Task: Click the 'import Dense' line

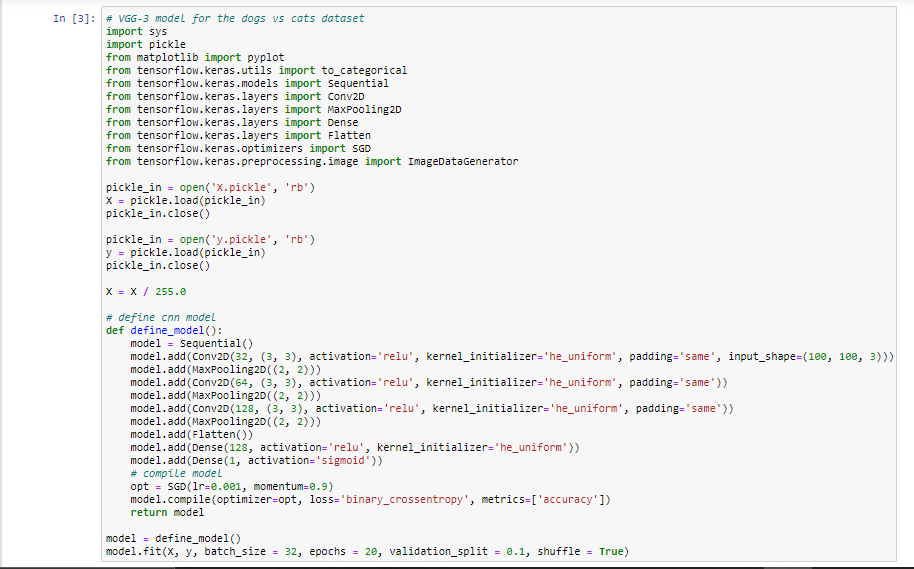Action: pyautogui.click(x=232, y=122)
